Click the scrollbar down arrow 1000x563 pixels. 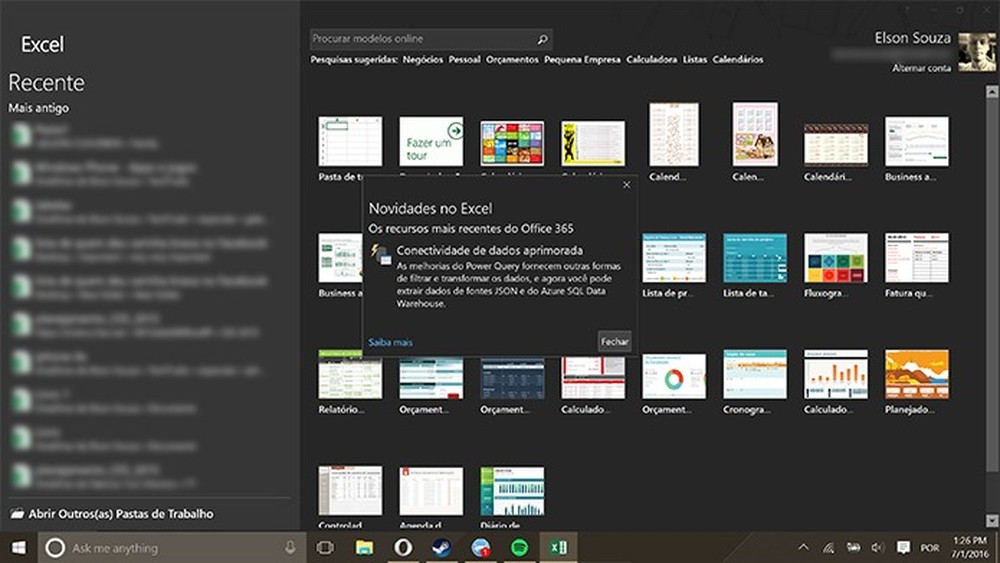click(992, 521)
